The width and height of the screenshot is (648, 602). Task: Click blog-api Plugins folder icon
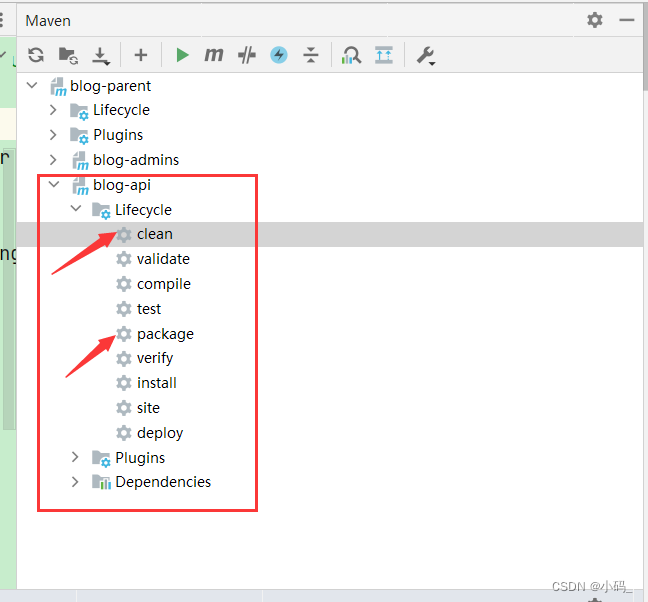(101, 458)
